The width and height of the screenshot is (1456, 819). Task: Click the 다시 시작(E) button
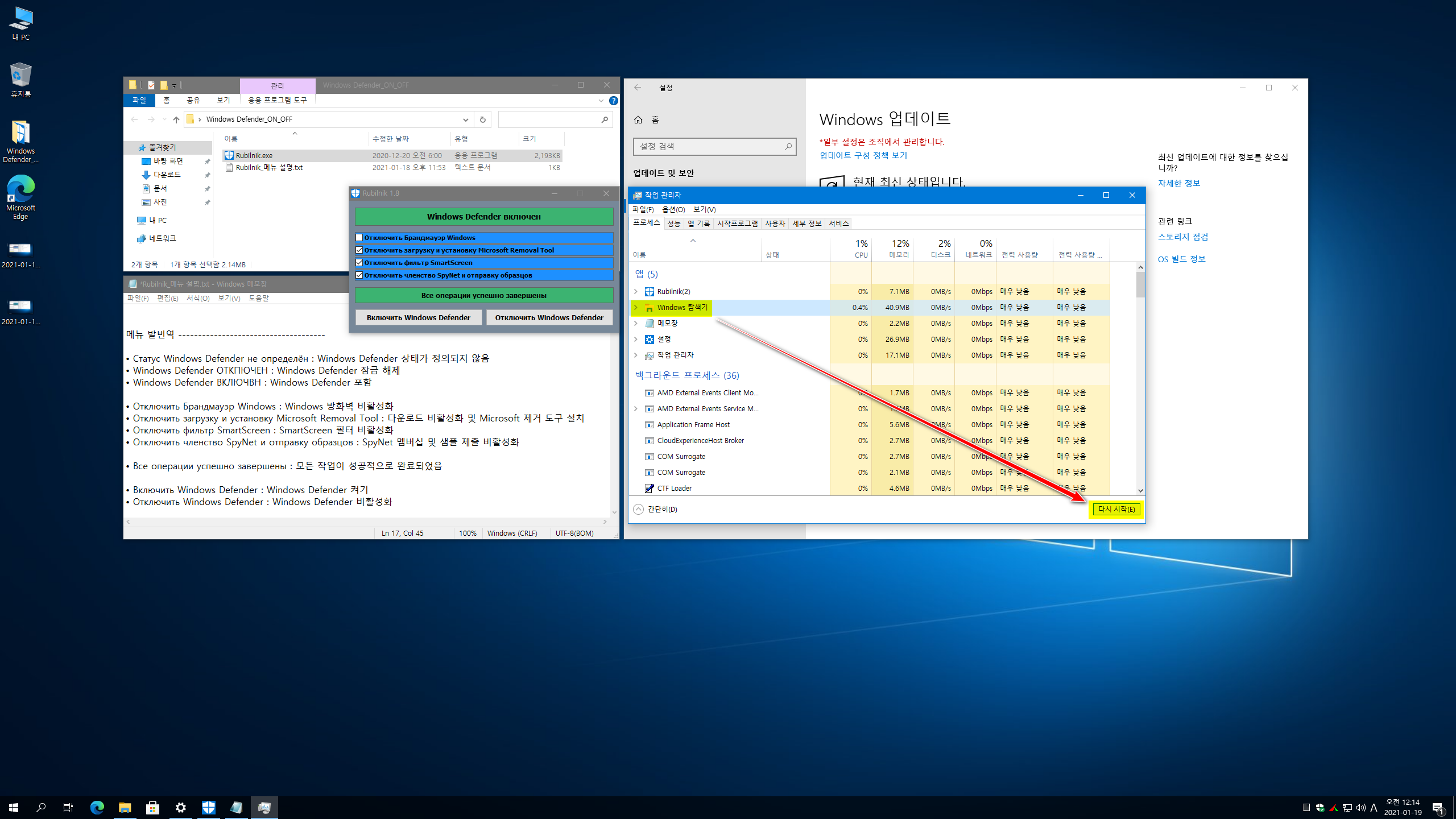pyautogui.click(x=1116, y=510)
